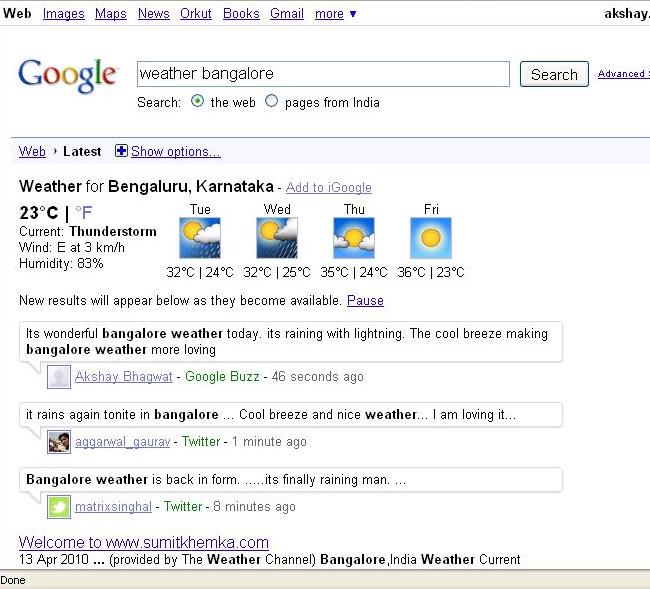Click "Wind: E at 3 km/h" text
The width and height of the screenshot is (650, 589).
pyautogui.click(x=72, y=247)
